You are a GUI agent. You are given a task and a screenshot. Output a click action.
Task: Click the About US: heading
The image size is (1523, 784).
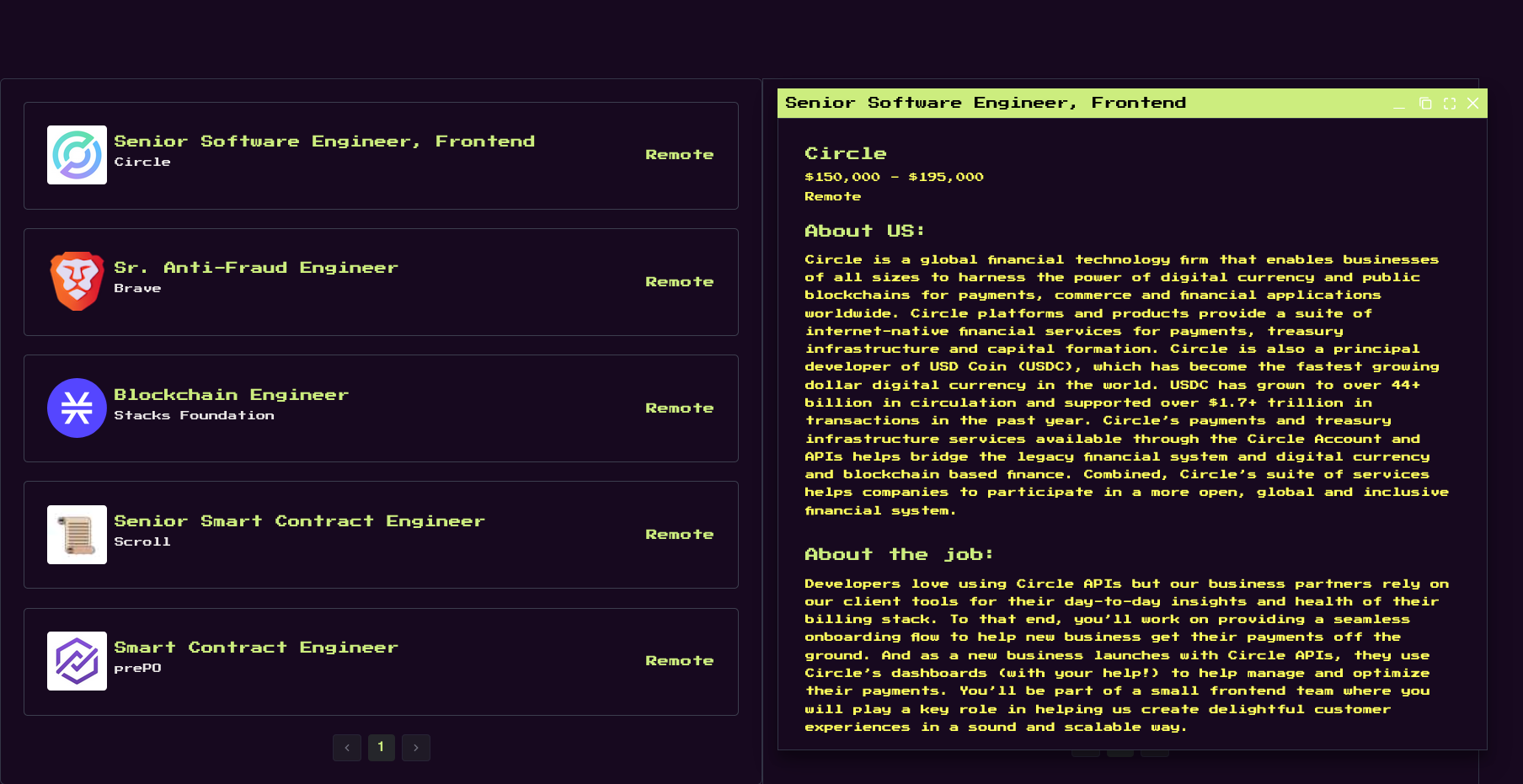pos(864,231)
